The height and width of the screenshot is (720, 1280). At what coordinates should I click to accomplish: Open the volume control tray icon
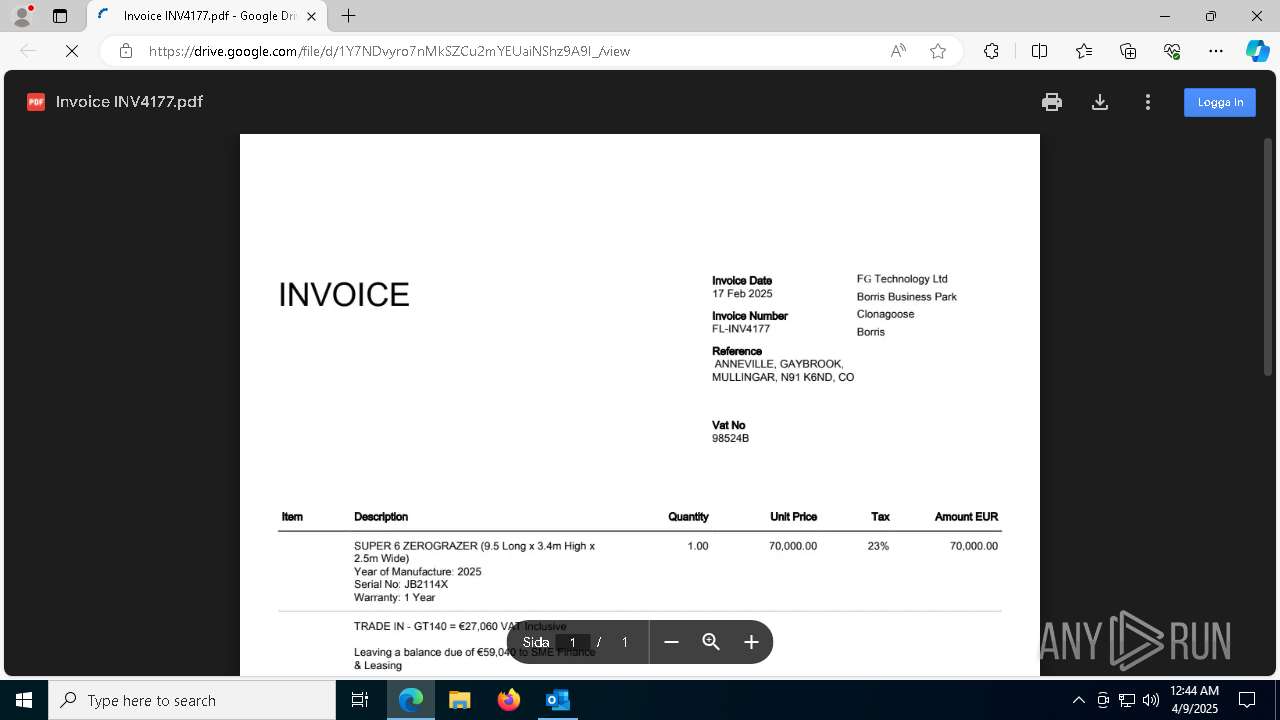[1150, 700]
